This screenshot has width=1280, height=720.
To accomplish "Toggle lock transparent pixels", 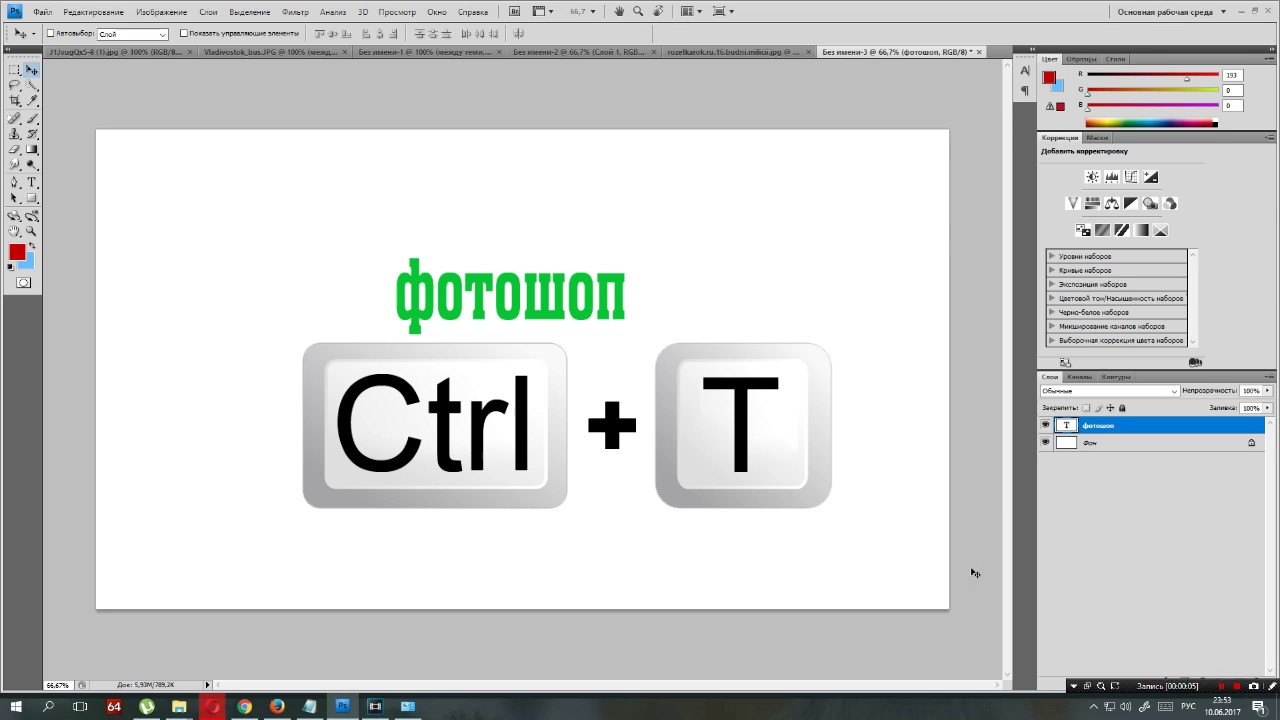I will tap(1087, 408).
